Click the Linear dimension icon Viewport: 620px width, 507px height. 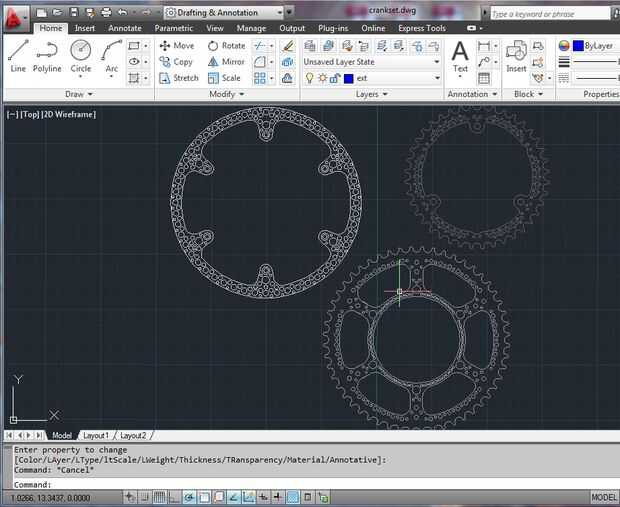coord(484,46)
